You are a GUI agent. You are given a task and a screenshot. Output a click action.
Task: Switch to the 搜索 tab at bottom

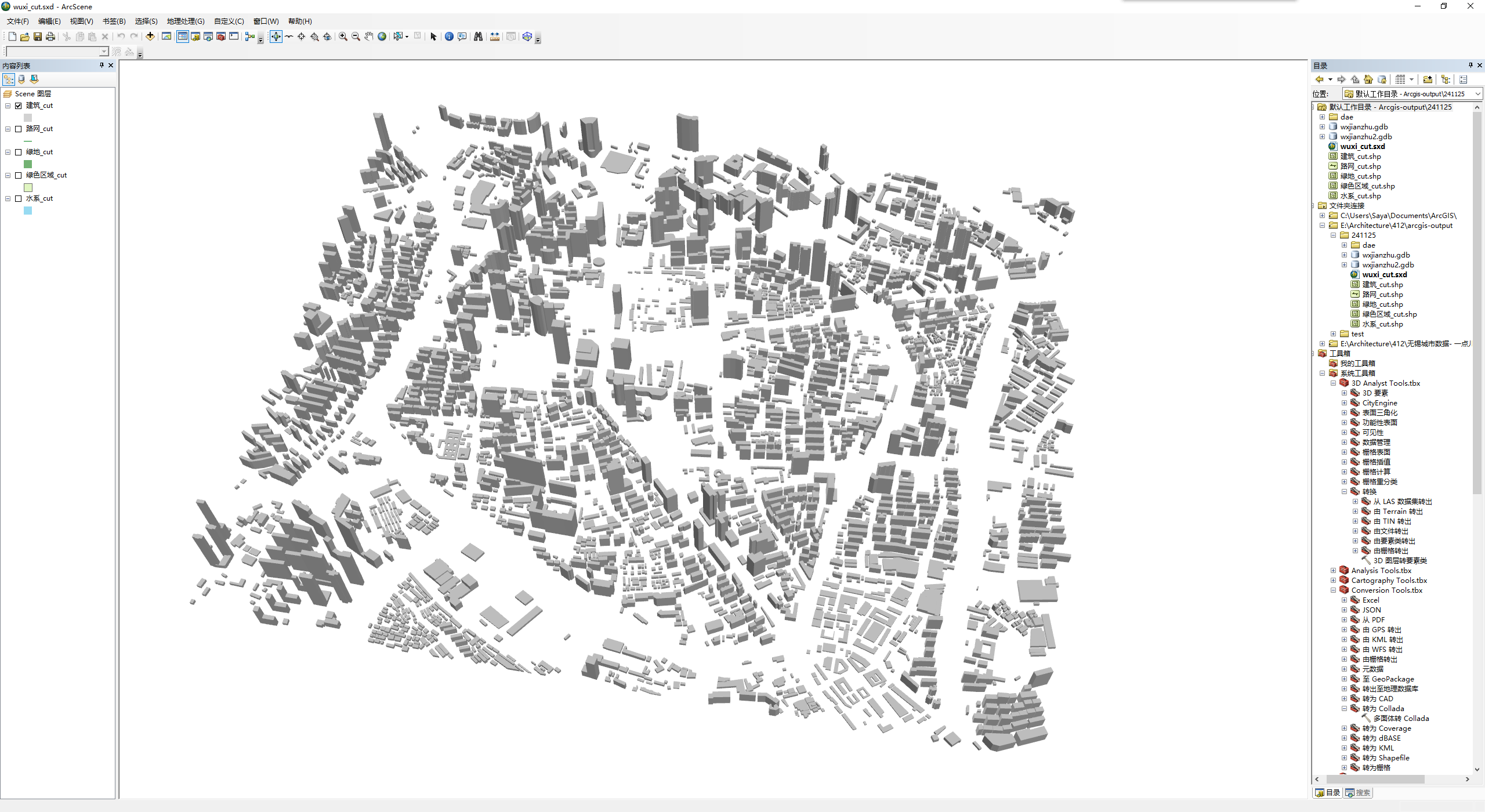point(1358,792)
